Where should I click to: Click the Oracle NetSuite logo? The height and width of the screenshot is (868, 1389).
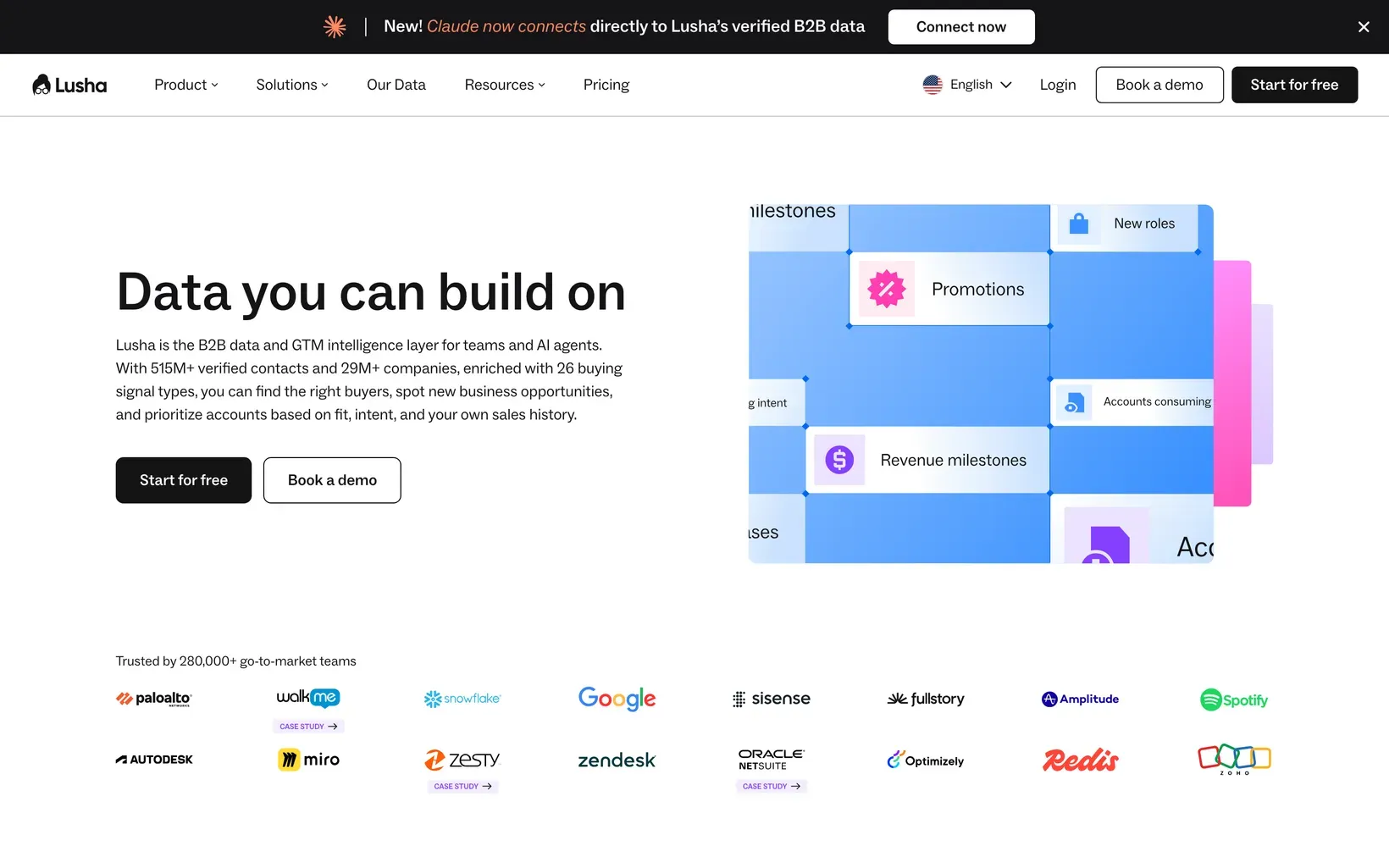(772, 759)
